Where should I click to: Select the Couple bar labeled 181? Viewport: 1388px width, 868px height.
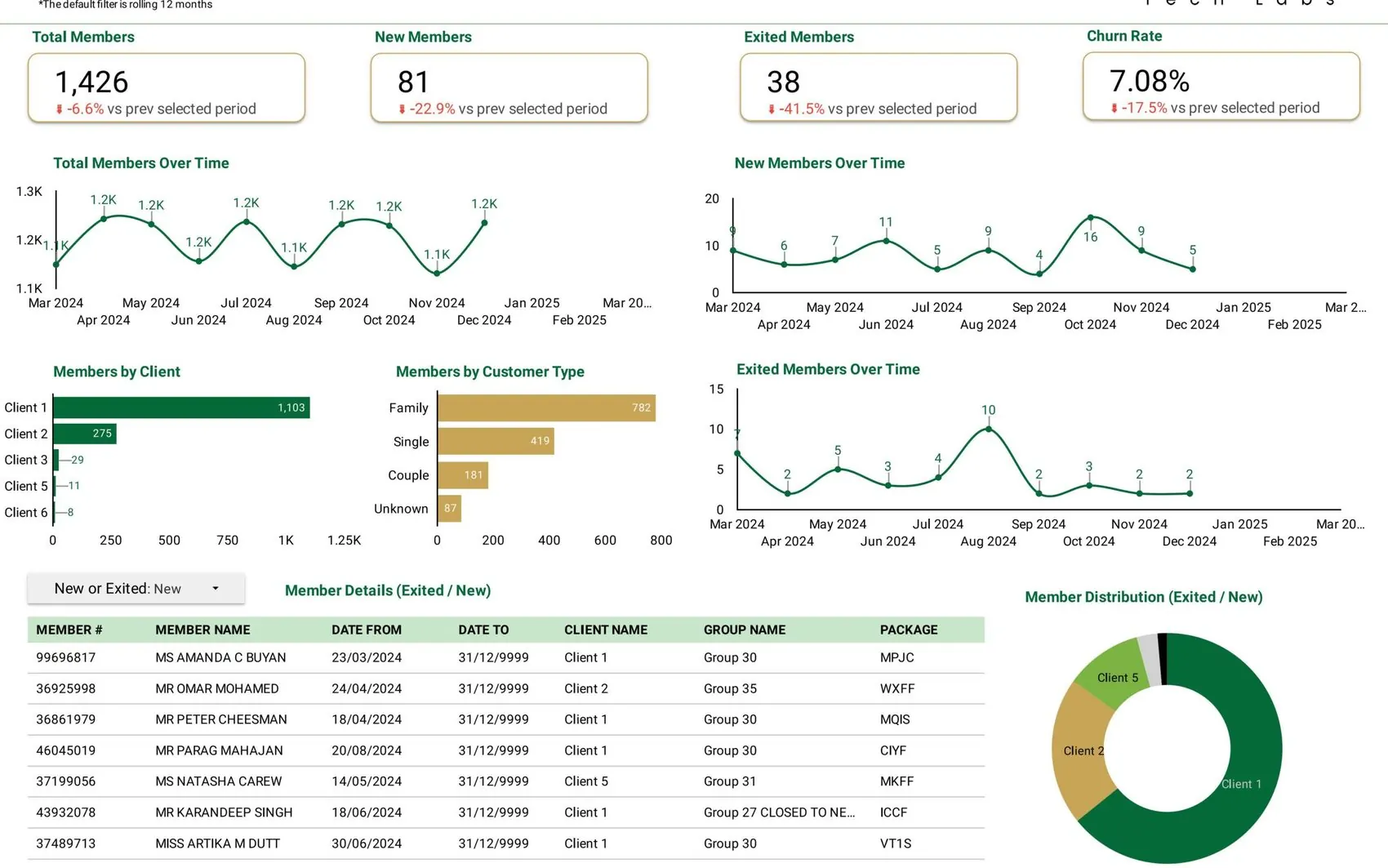coord(463,475)
